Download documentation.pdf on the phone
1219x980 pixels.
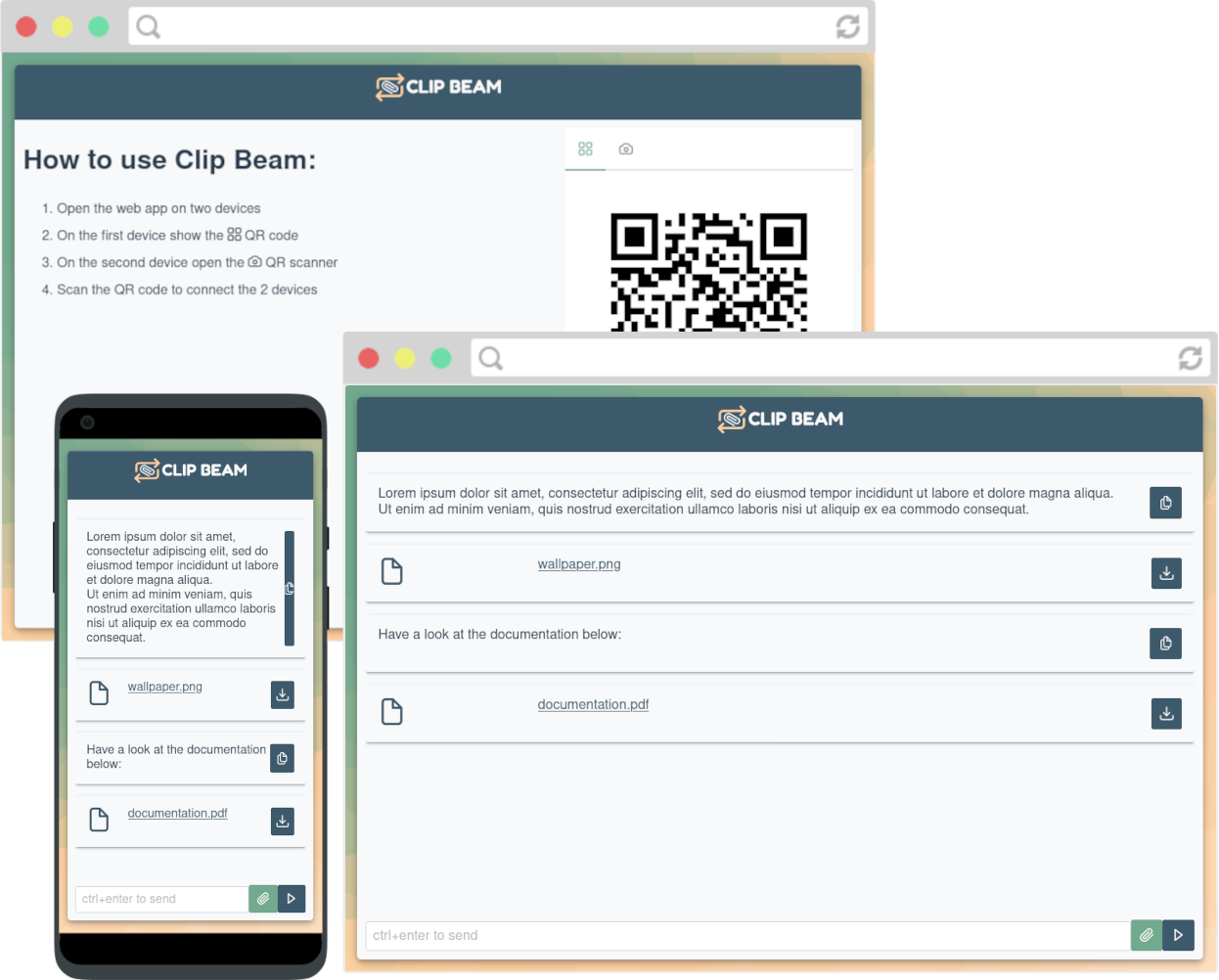click(x=282, y=822)
